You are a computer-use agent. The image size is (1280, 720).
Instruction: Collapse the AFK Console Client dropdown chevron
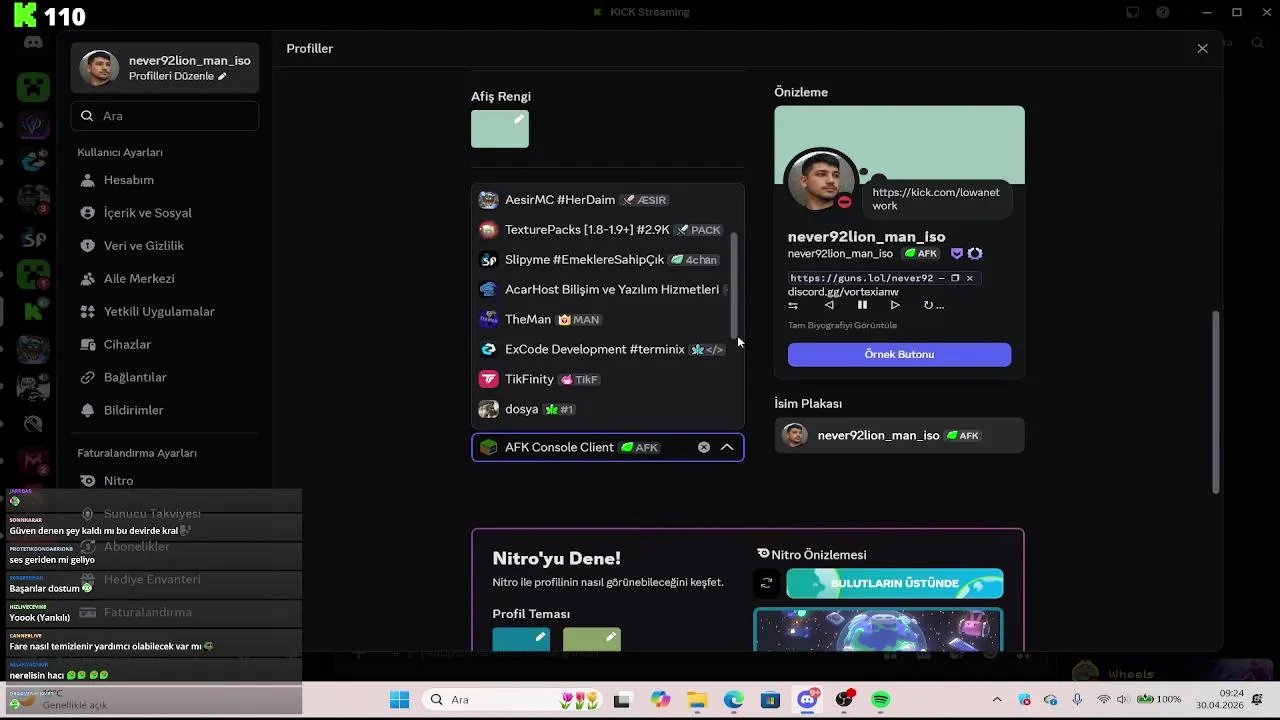coord(727,448)
